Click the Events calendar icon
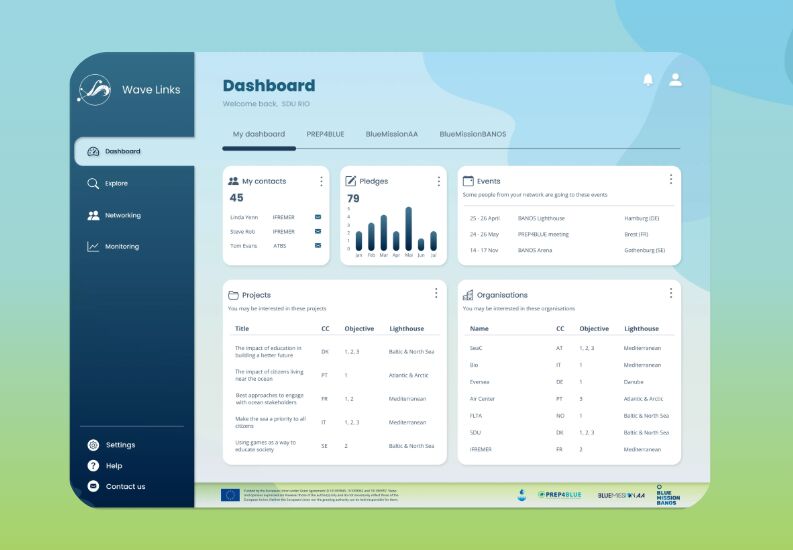793x550 pixels. [x=468, y=181]
